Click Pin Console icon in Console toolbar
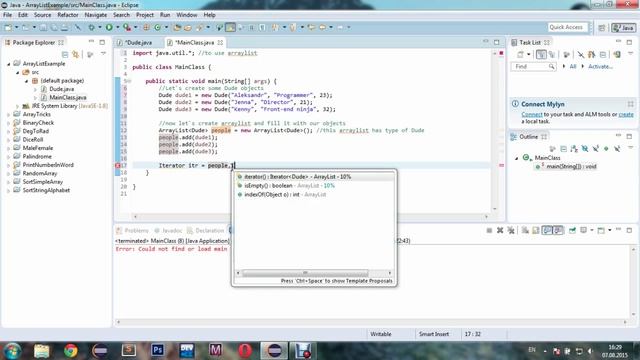640x360 pixels. click(x=572, y=231)
